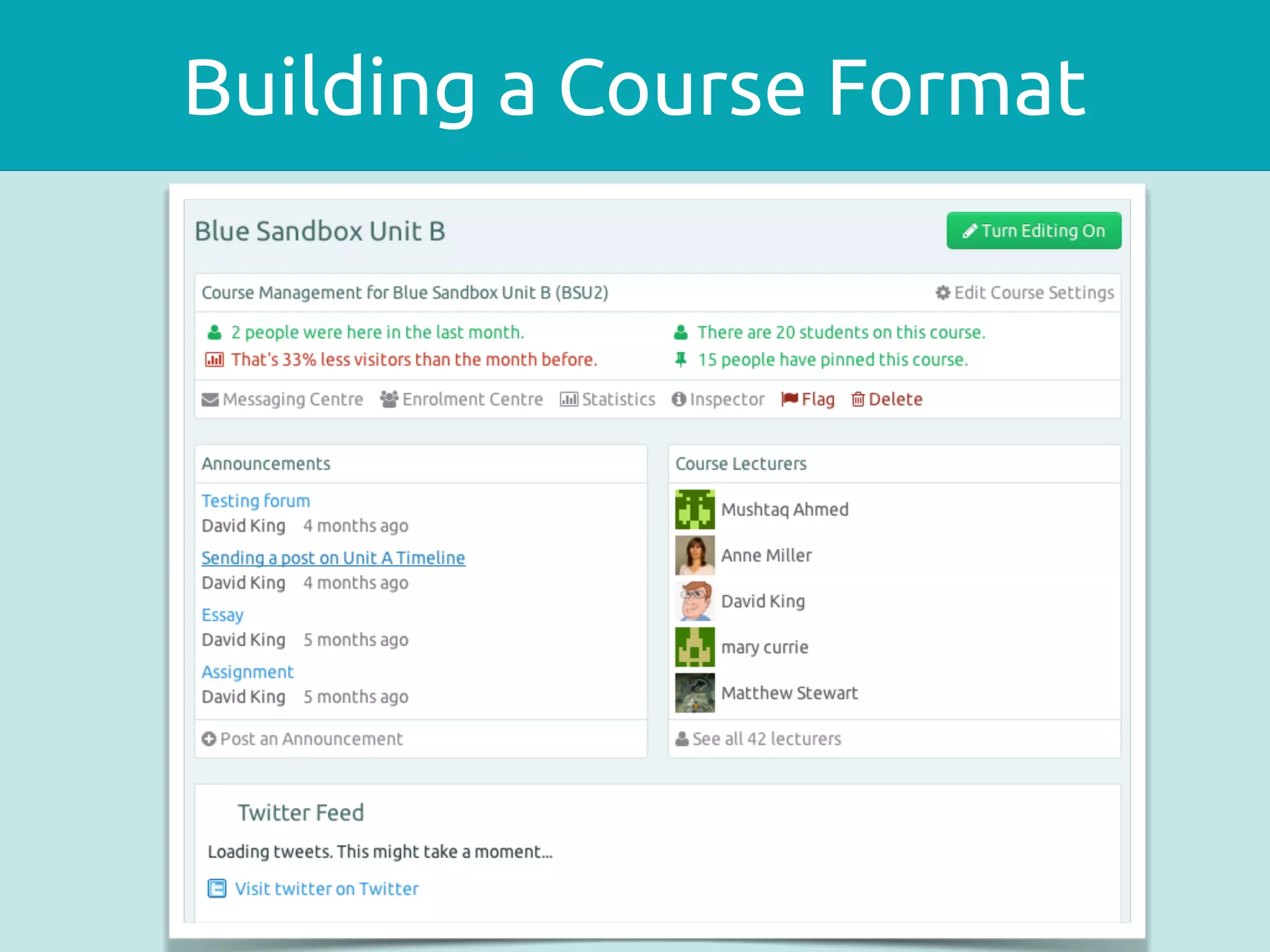Click the plus icon for Post an Announcement
This screenshot has height=952, width=1270.
tap(209, 739)
